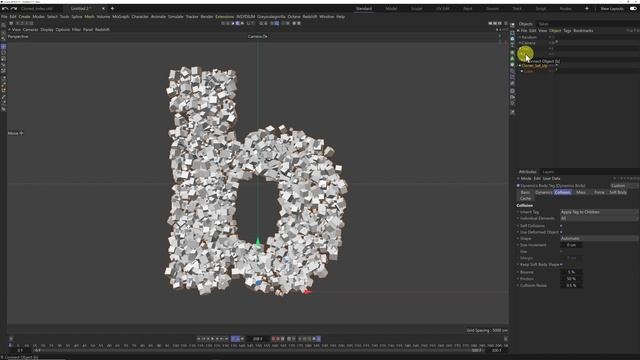Open the Mass tab of the tag
640x360 pixels.
(580, 192)
